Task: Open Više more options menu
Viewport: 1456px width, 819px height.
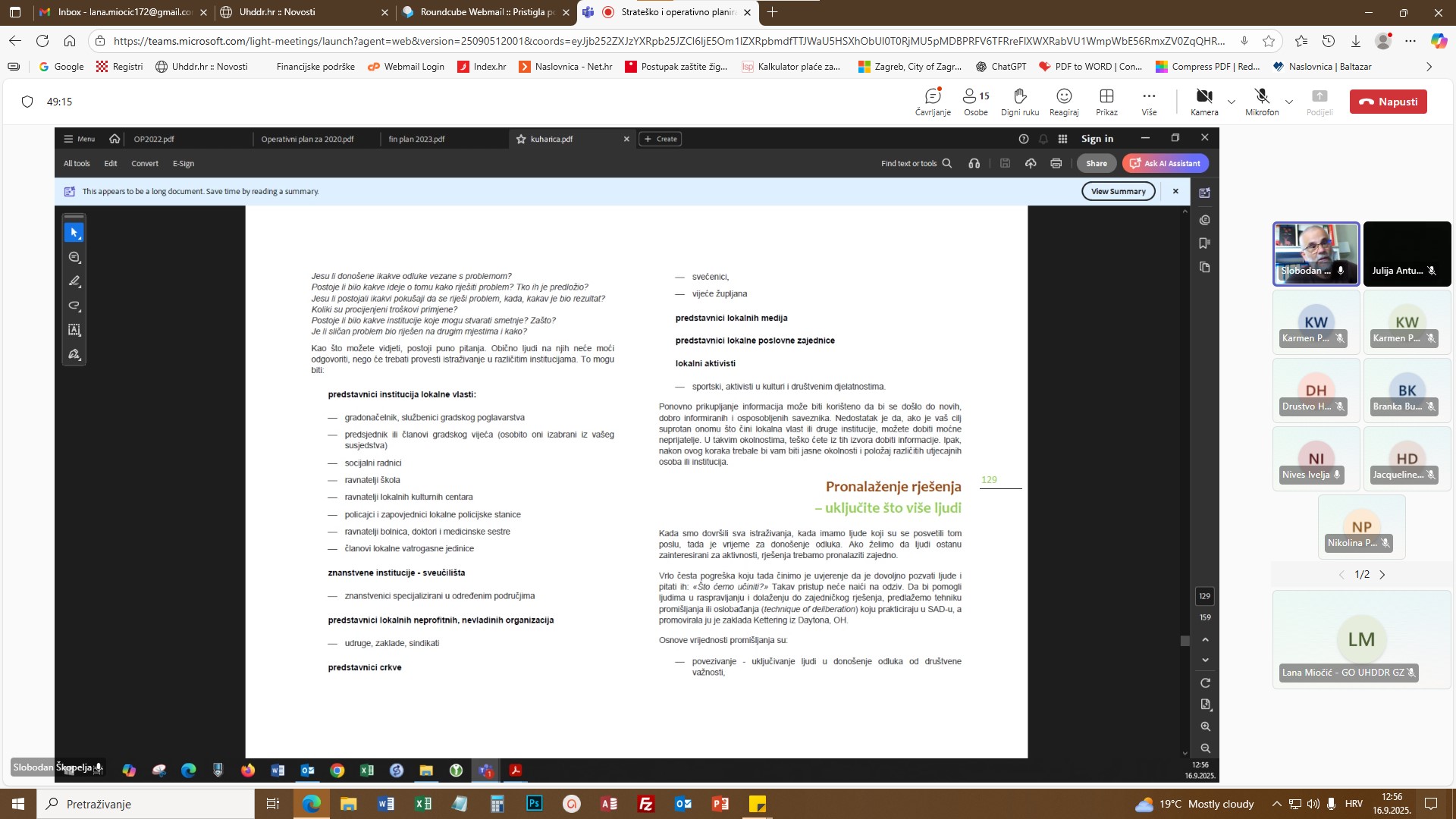Action: [x=1149, y=102]
